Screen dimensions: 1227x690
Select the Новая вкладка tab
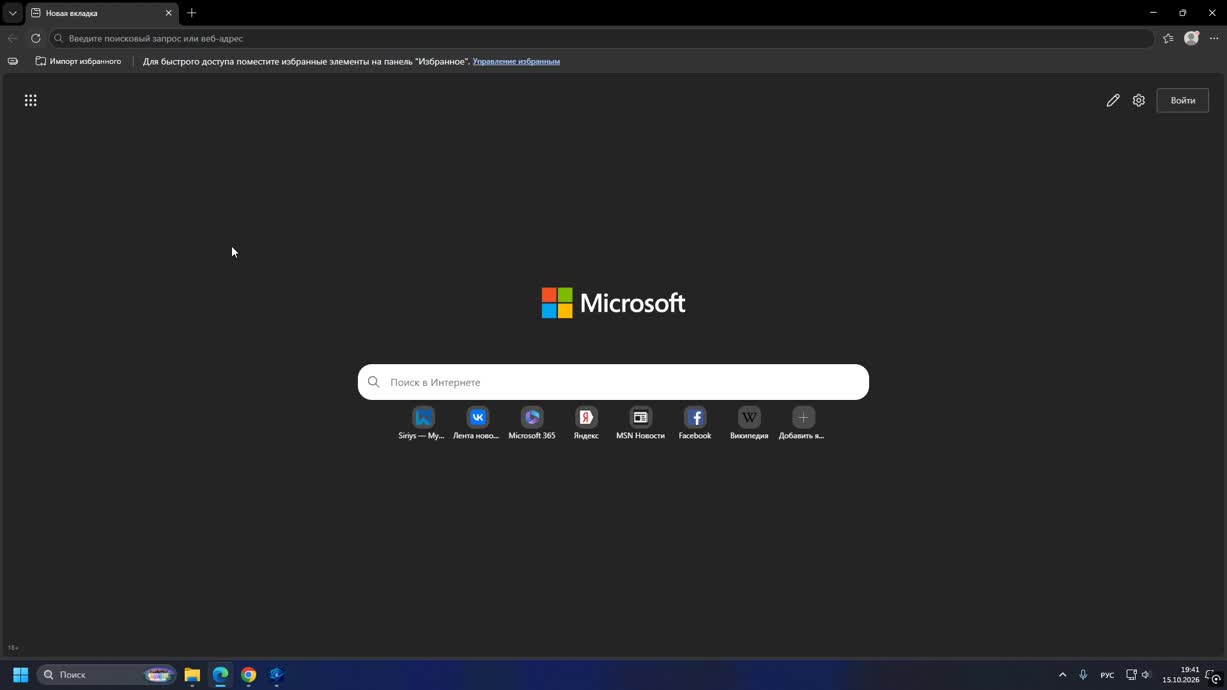coord(100,13)
